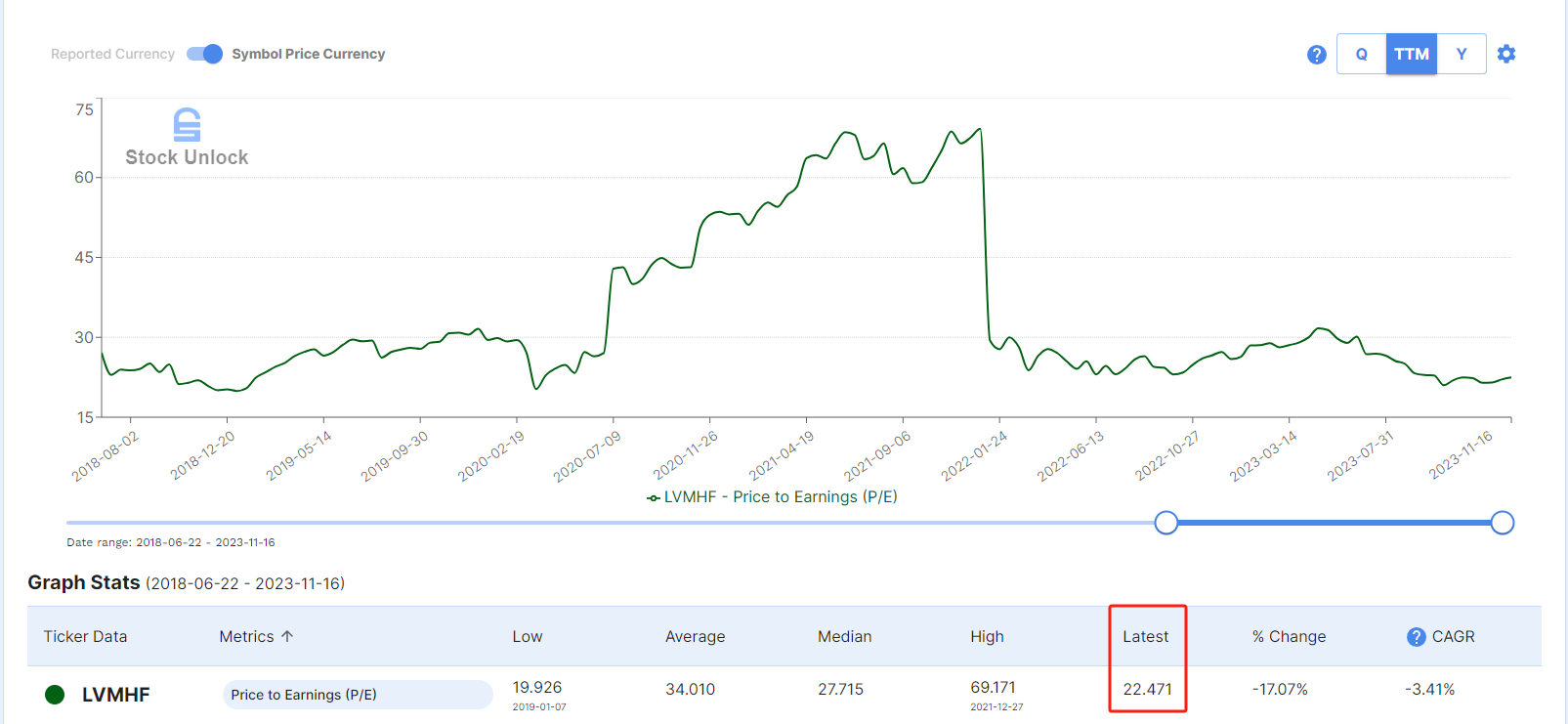Click the y-axis label 60
The width and height of the screenshot is (1568, 724).
pos(84,177)
